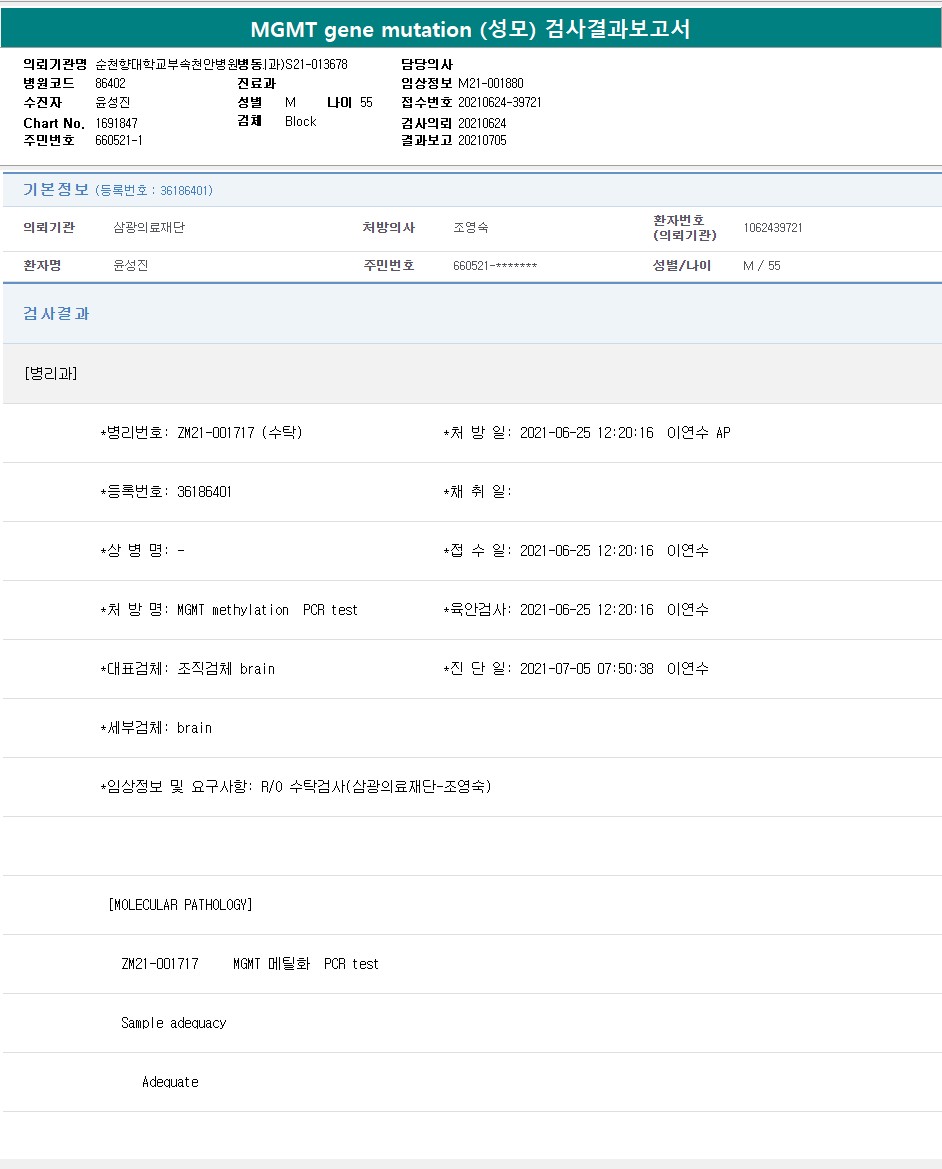Screen dimensions: 942x1169
Task: Click the MGMT gene mutation report title
Action: tap(470, 29)
